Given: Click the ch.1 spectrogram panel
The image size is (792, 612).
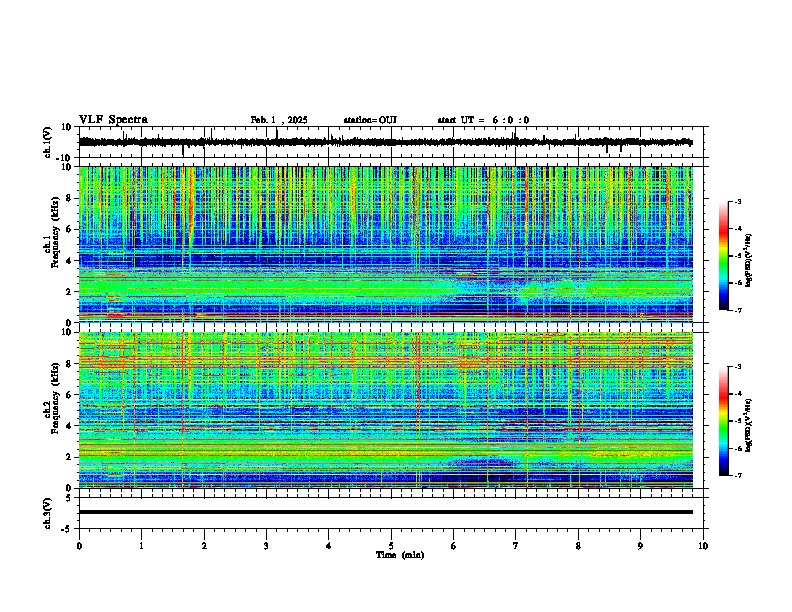Looking at the screenshot, I should click(385, 244).
